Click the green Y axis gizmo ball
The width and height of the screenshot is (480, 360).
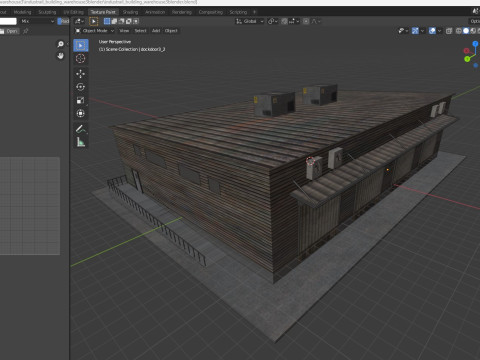[467, 59]
